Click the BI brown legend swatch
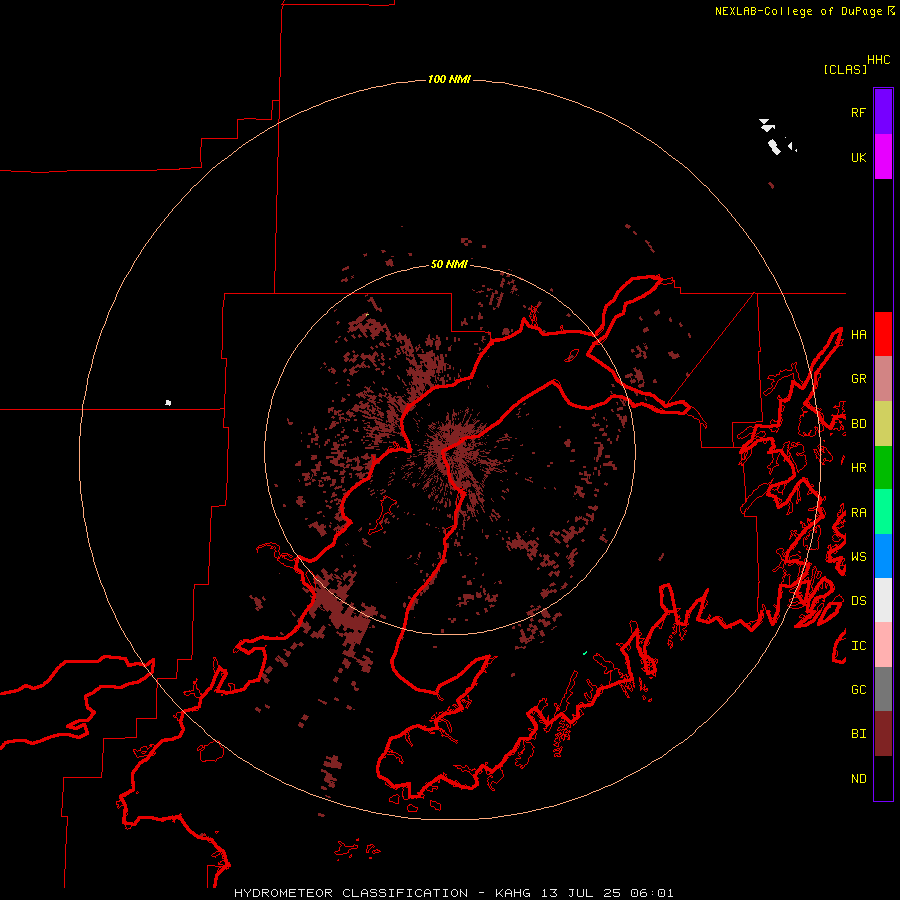Image resolution: width=900 pixels, height=900 pixels. [883, 734]
